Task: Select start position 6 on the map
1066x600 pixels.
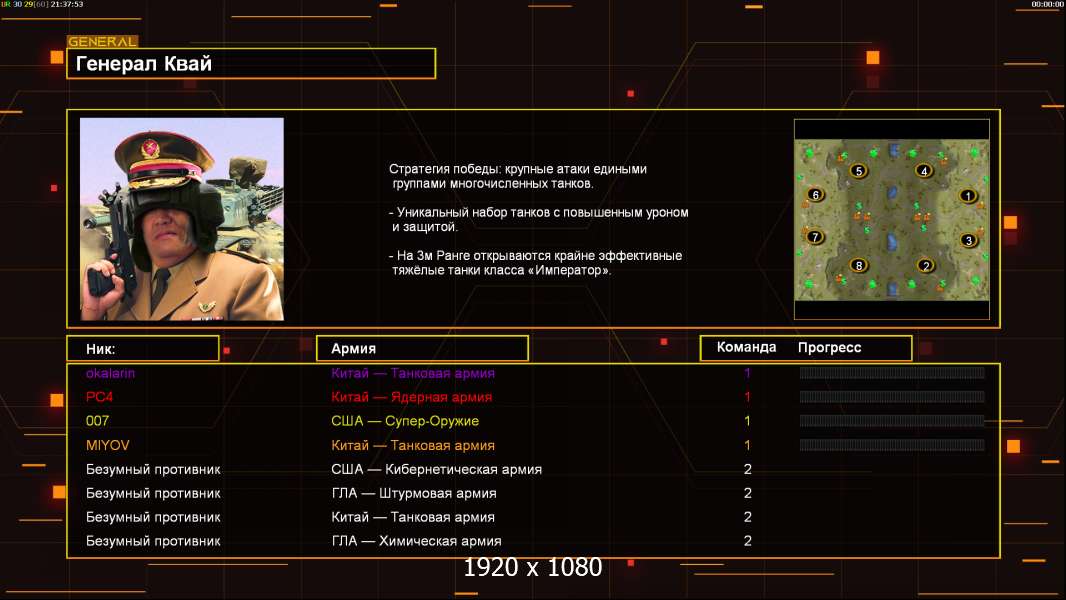Action: (816, 195)
